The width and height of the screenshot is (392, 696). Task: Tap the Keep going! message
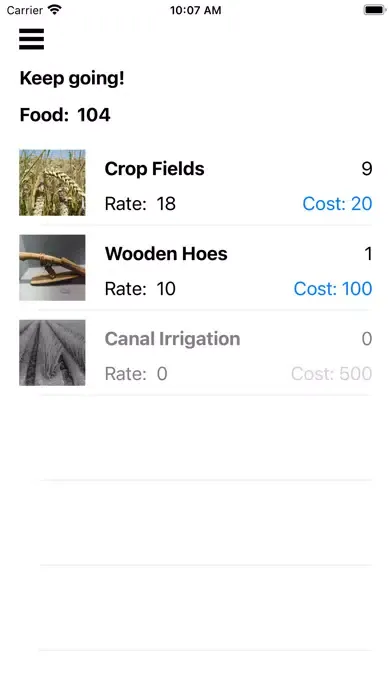[x=72, y=79]
